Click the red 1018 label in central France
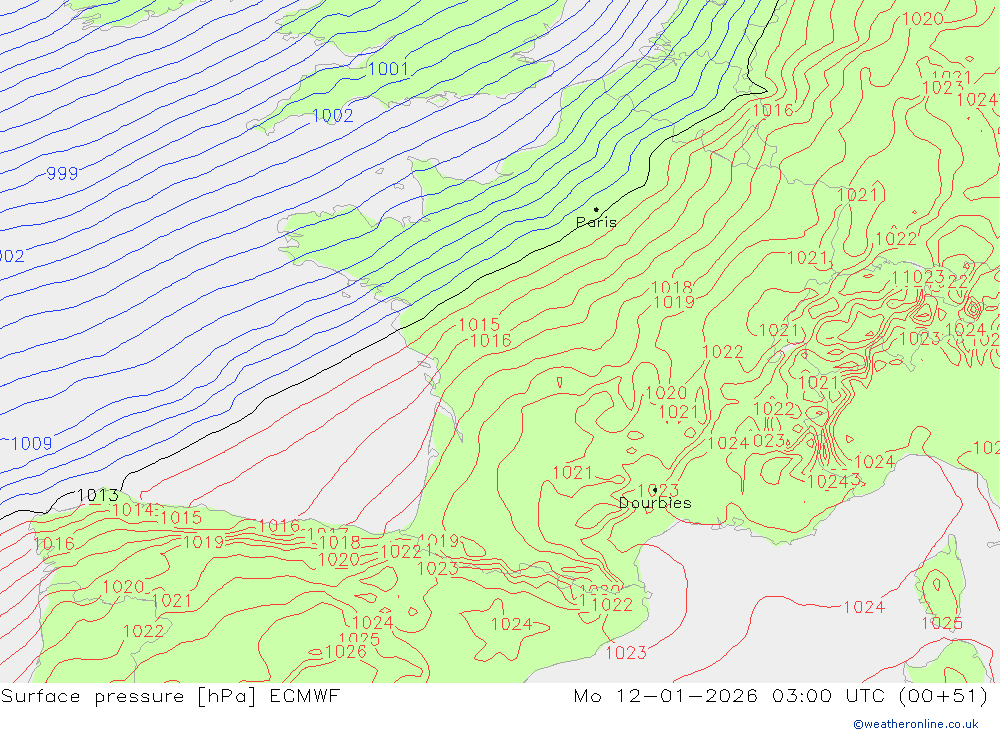Viewport: 1000px width, 733px height. click(x=672, y=288)
